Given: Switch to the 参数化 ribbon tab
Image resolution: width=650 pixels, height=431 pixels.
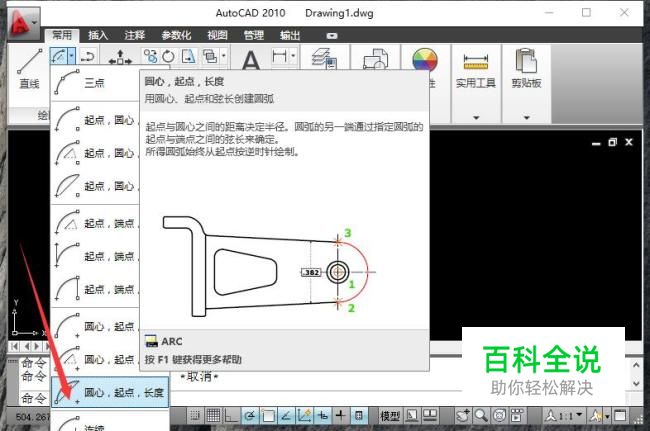Looking at the screenshot, I should 176,35.
